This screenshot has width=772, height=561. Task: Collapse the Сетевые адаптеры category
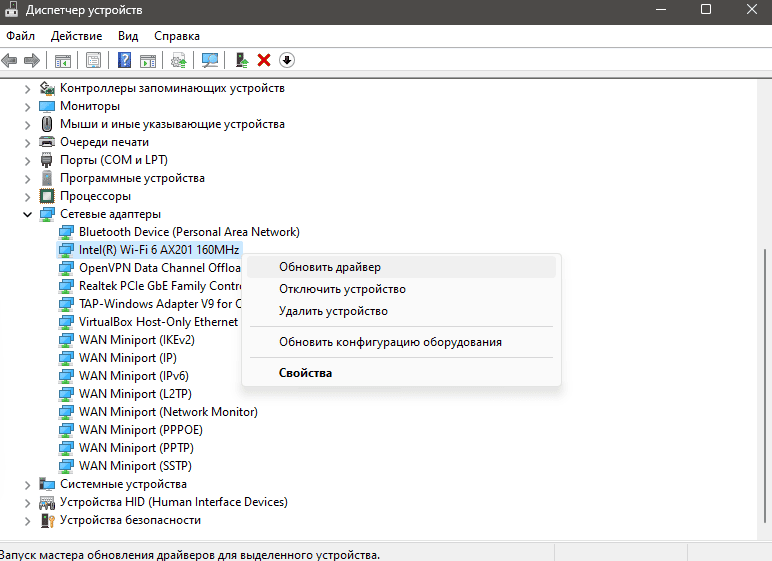tap(26, 214)
